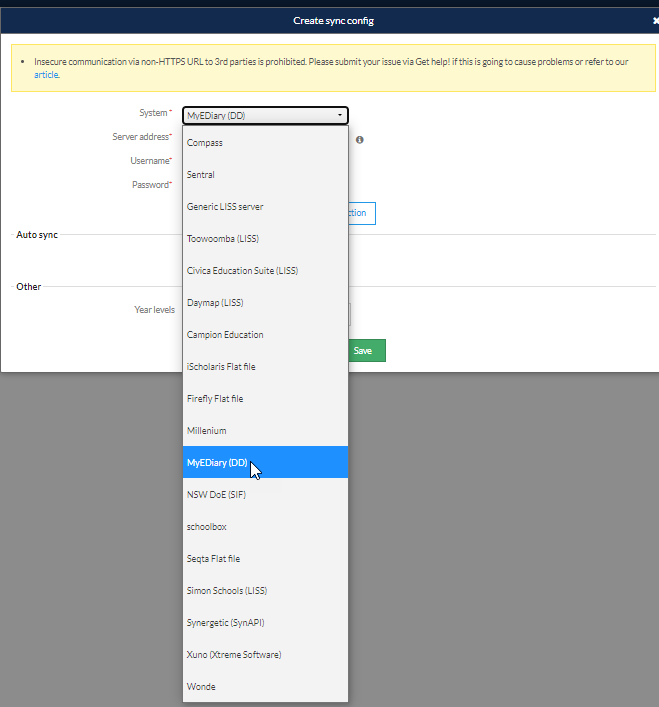Click the Year levels label

(x=155, y=310)
